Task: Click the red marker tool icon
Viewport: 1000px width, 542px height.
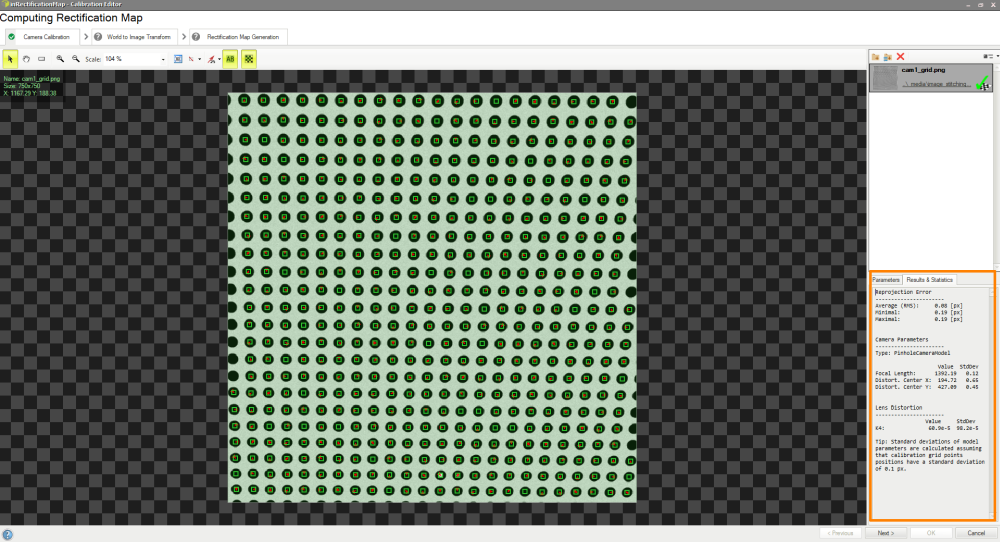Action: tap(211, 59)
